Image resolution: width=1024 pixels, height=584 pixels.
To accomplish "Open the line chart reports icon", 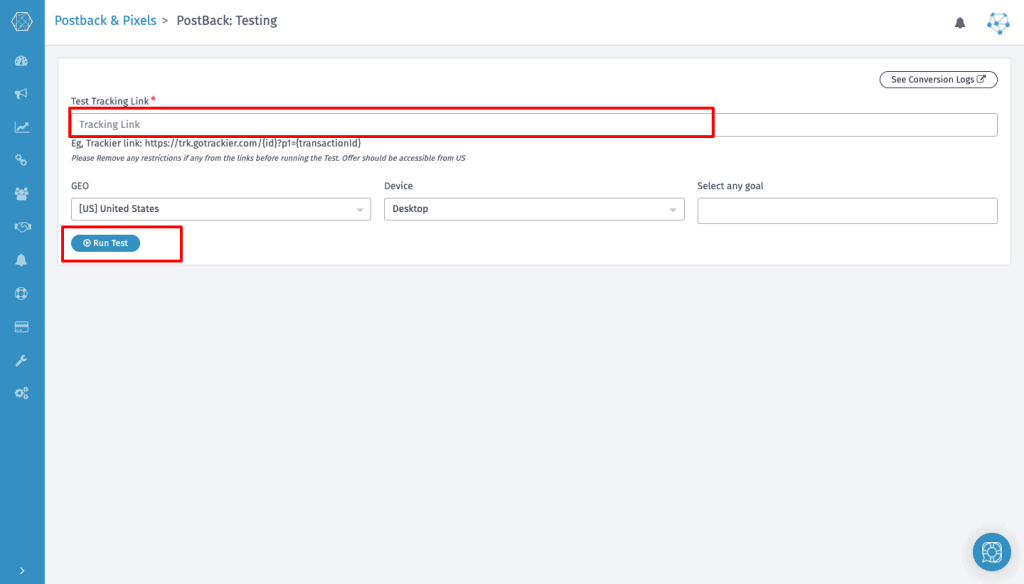I will coord(21,127).
